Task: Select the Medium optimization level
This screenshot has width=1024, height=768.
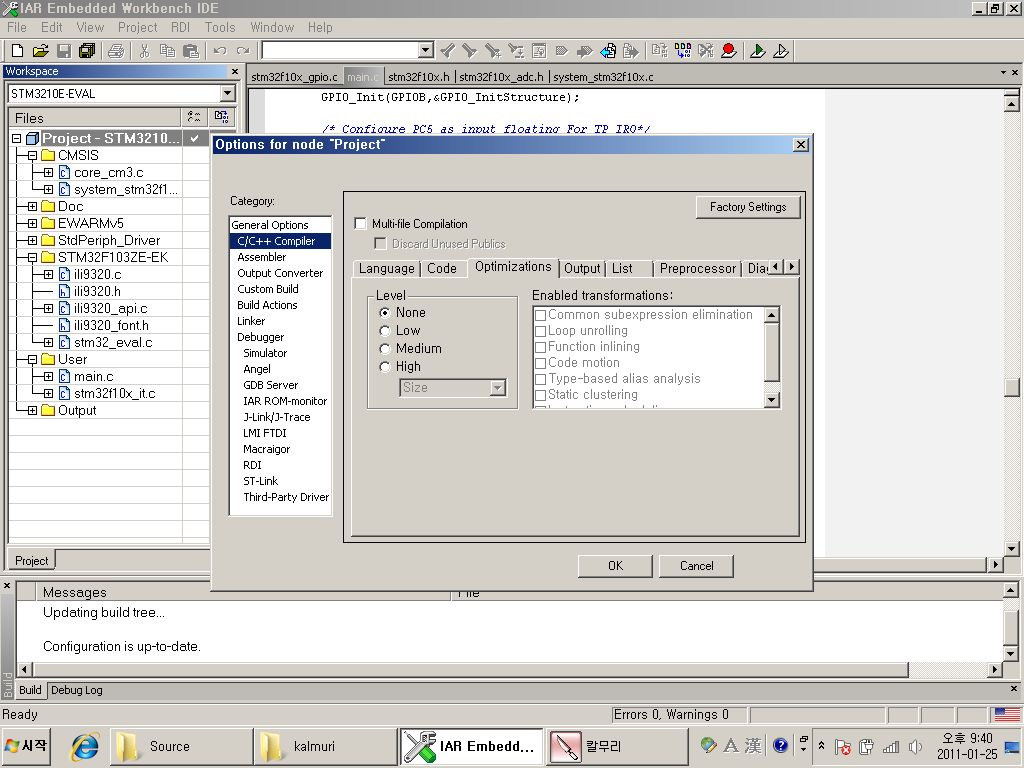Action: pos(385,349)
